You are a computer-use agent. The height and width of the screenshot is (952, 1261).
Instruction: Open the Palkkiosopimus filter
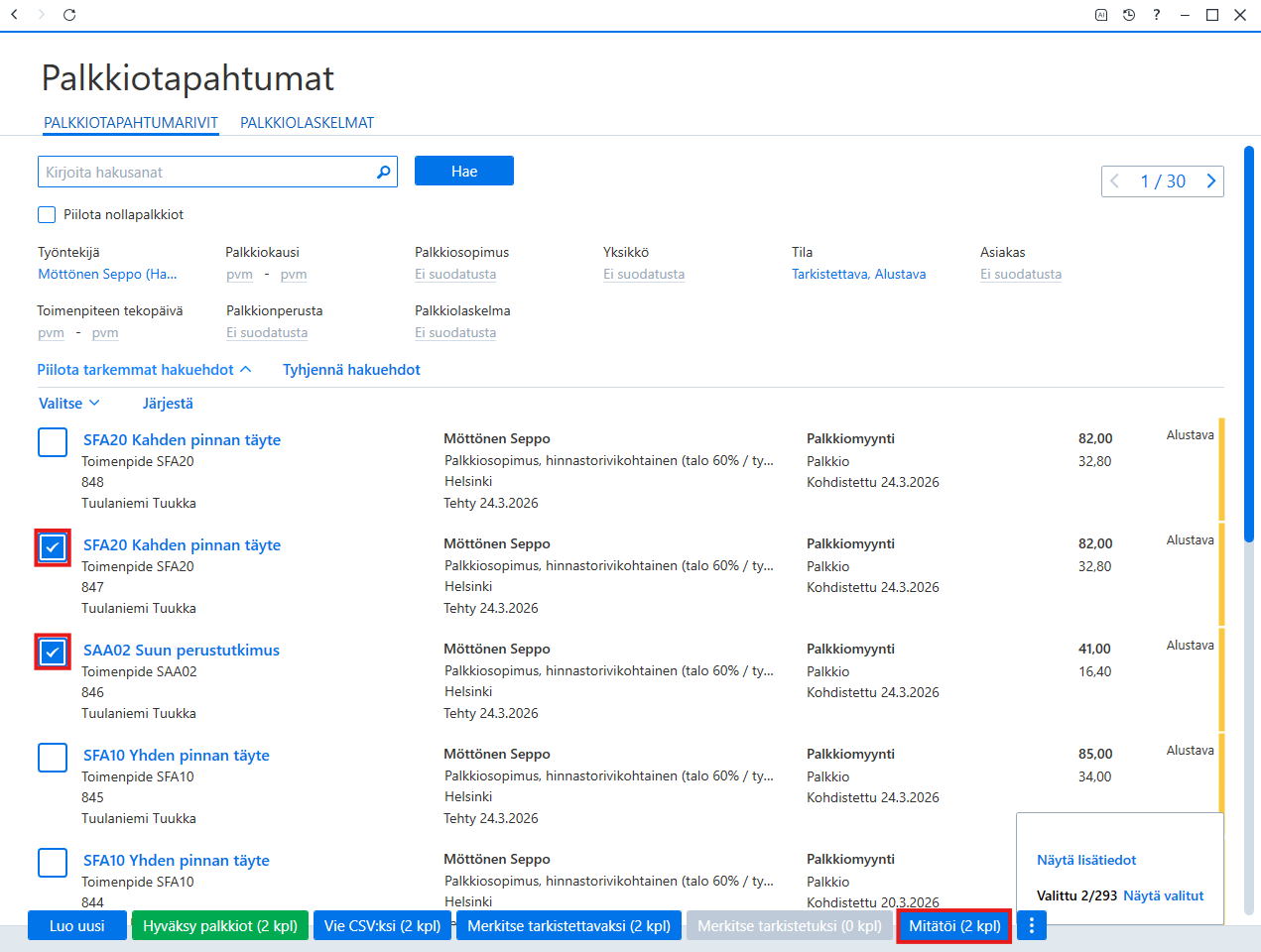455,275
